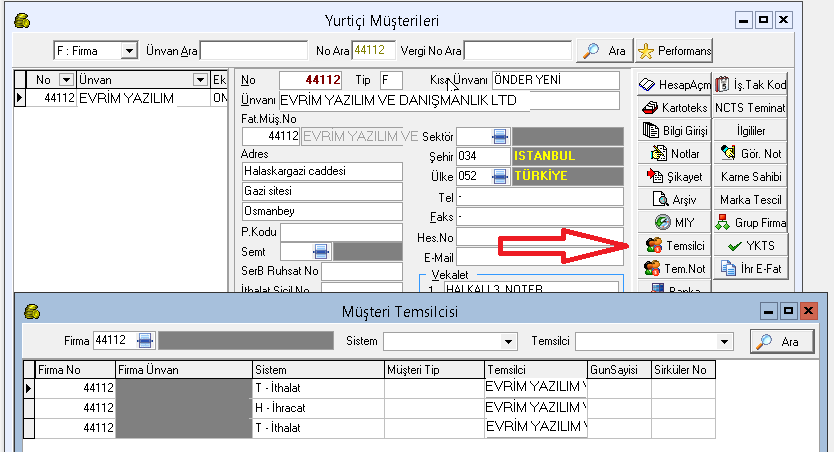
Task: Select the H - İhracat row
Action: pos(369,408)
